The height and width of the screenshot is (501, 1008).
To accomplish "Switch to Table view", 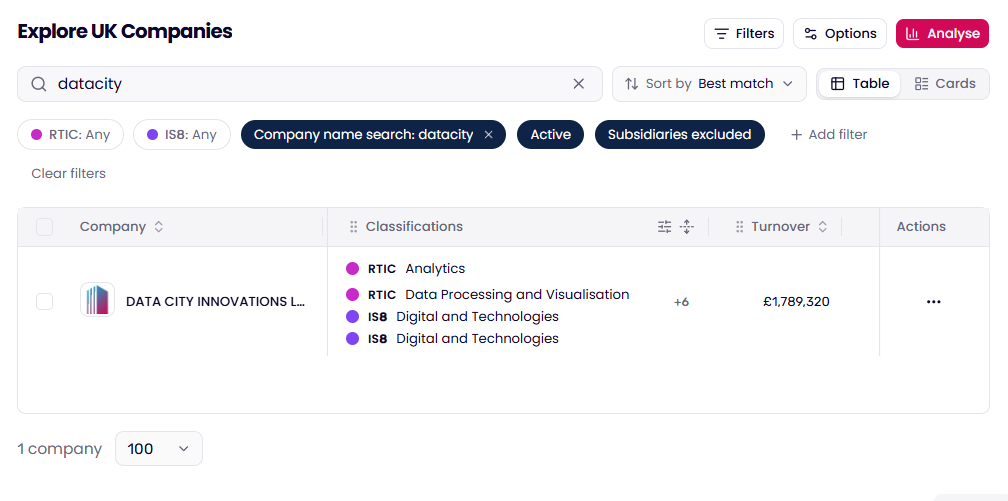I will pyautogui.click(x=860, y=84).
